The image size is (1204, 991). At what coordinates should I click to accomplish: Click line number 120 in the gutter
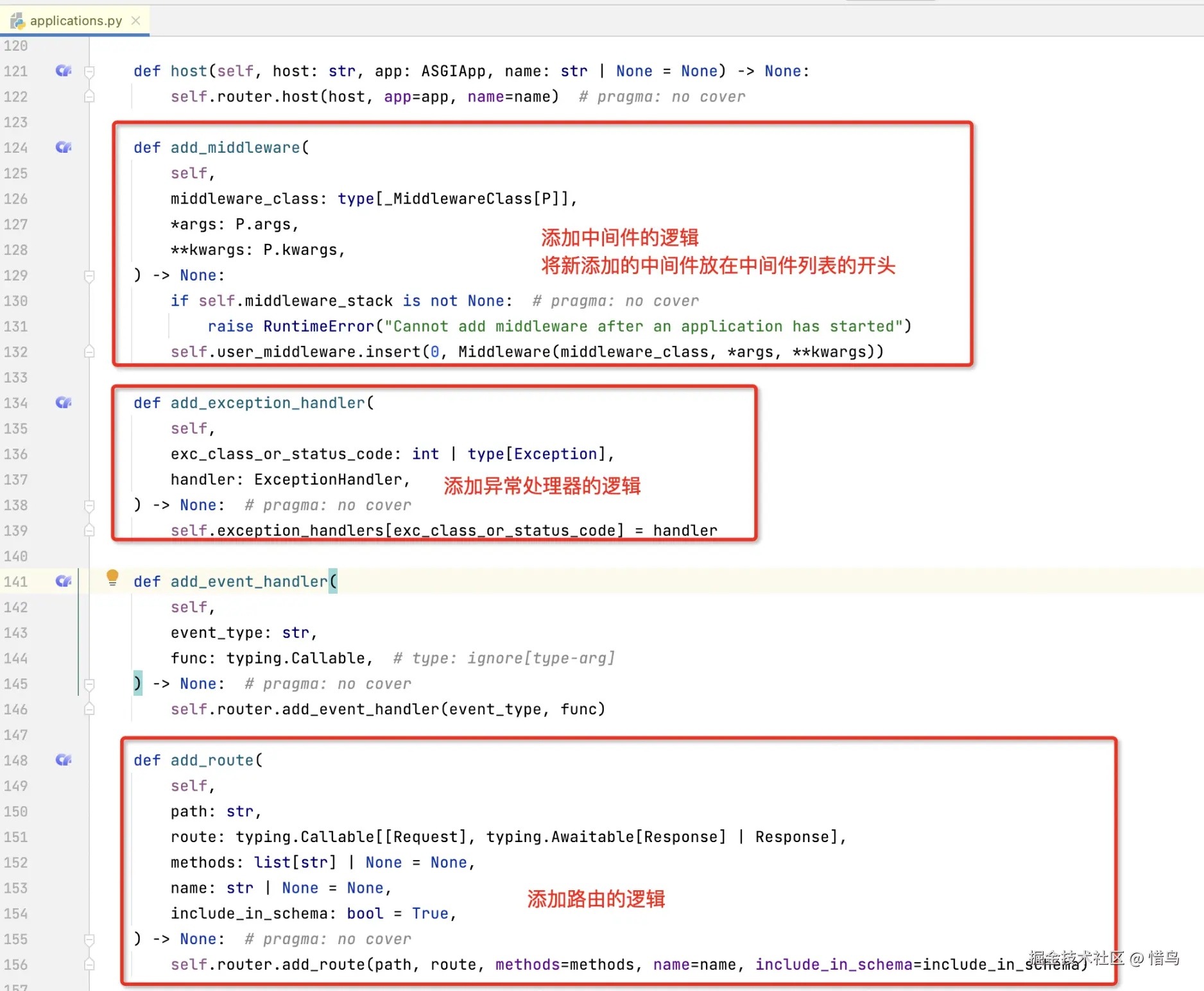click(x=15, y=46)
